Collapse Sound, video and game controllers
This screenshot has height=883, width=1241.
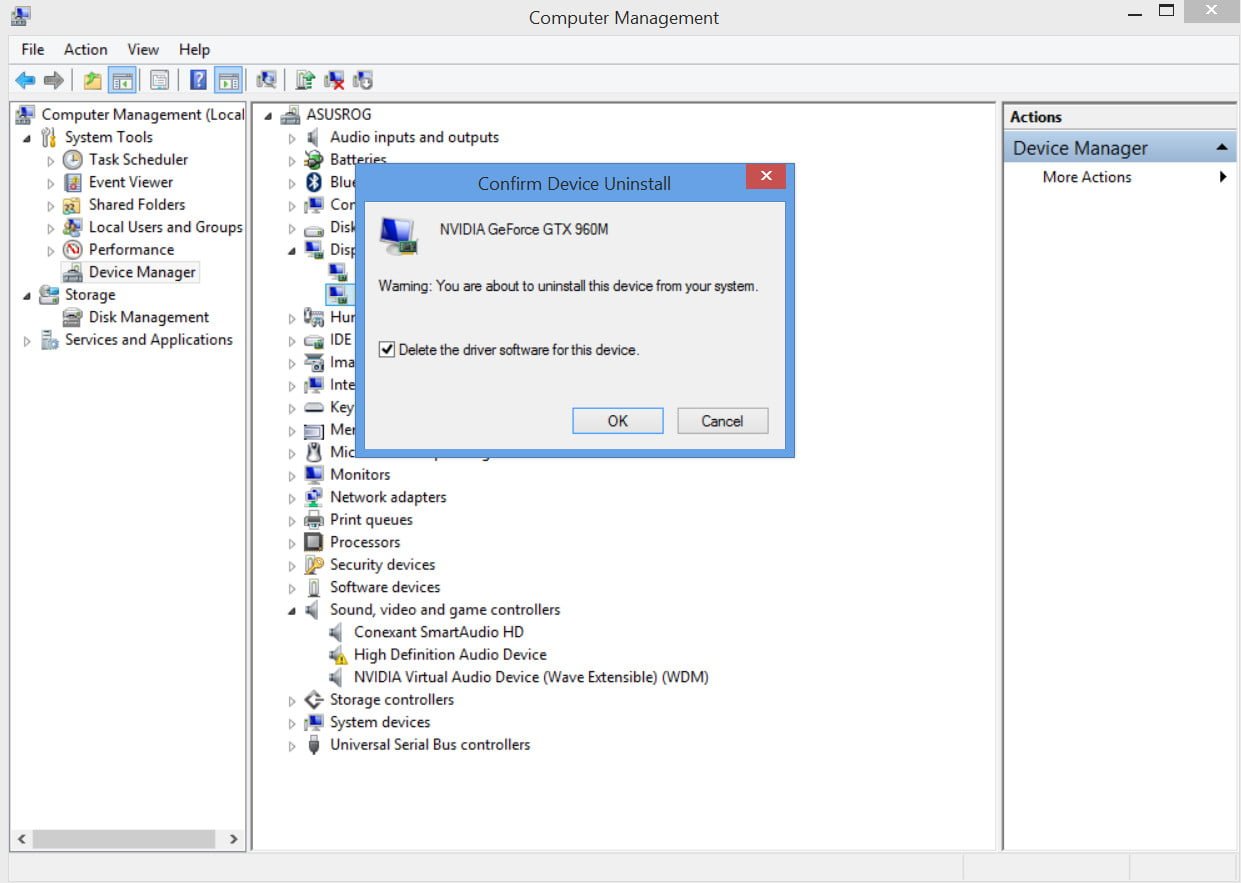point(292,610)
